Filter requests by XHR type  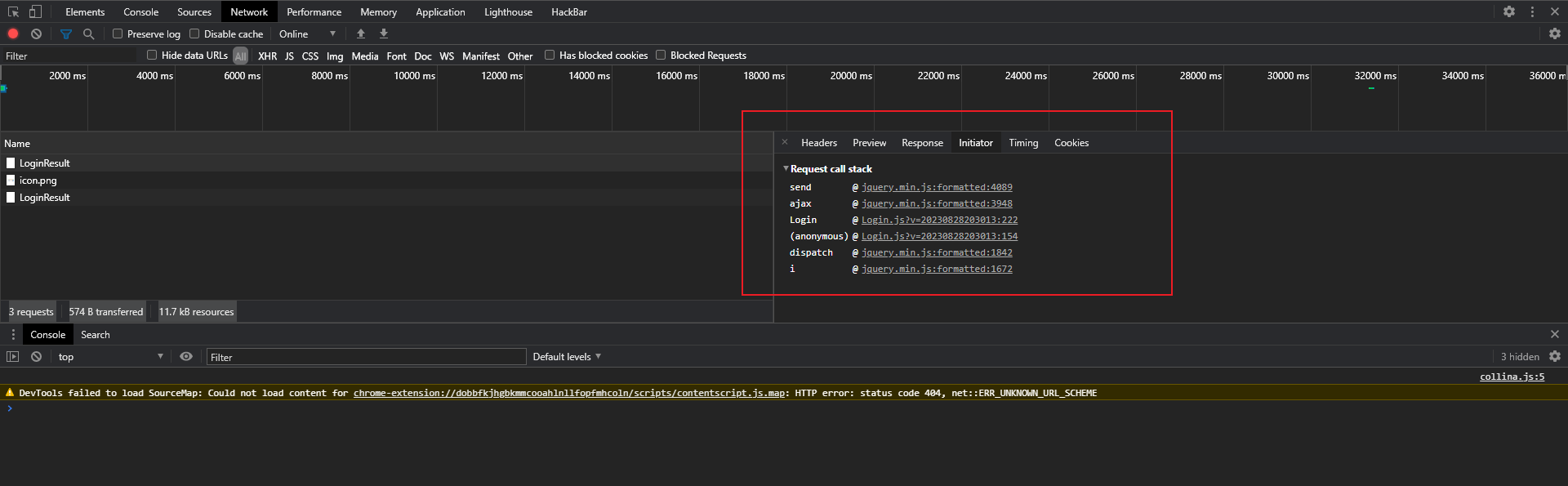coord(267,56)
